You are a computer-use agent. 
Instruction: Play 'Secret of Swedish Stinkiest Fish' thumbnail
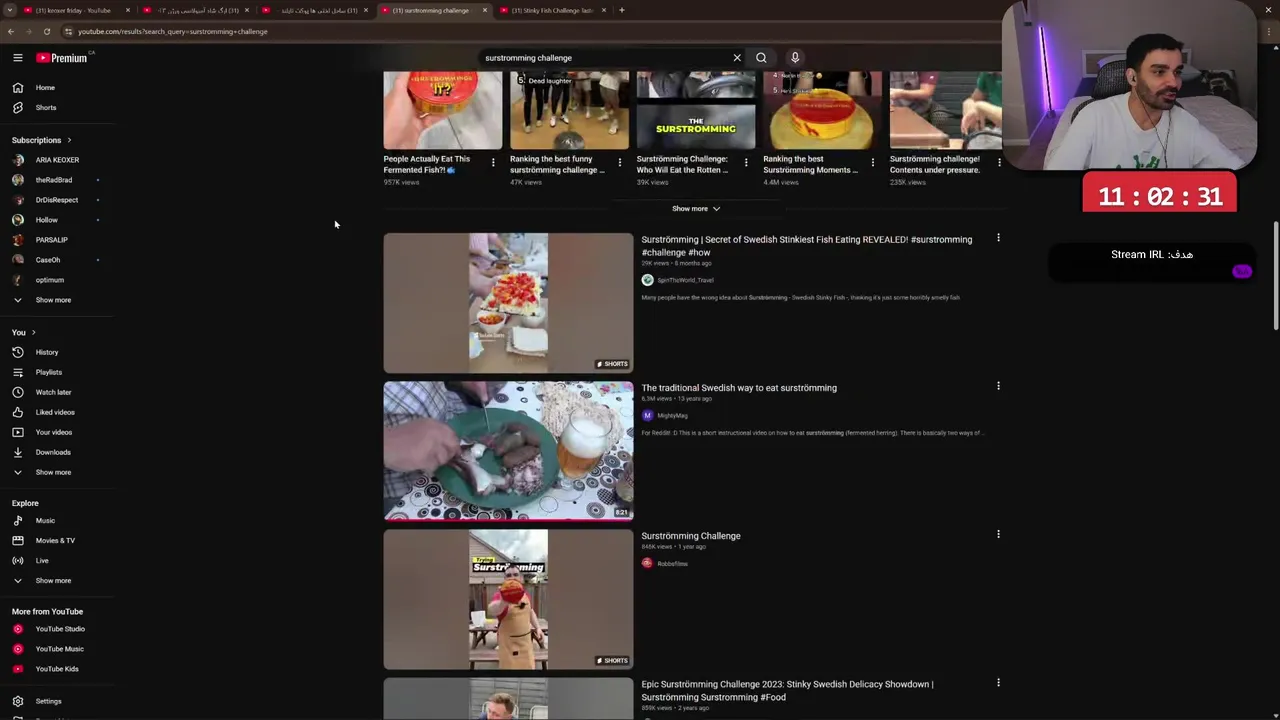coord(508,303)
